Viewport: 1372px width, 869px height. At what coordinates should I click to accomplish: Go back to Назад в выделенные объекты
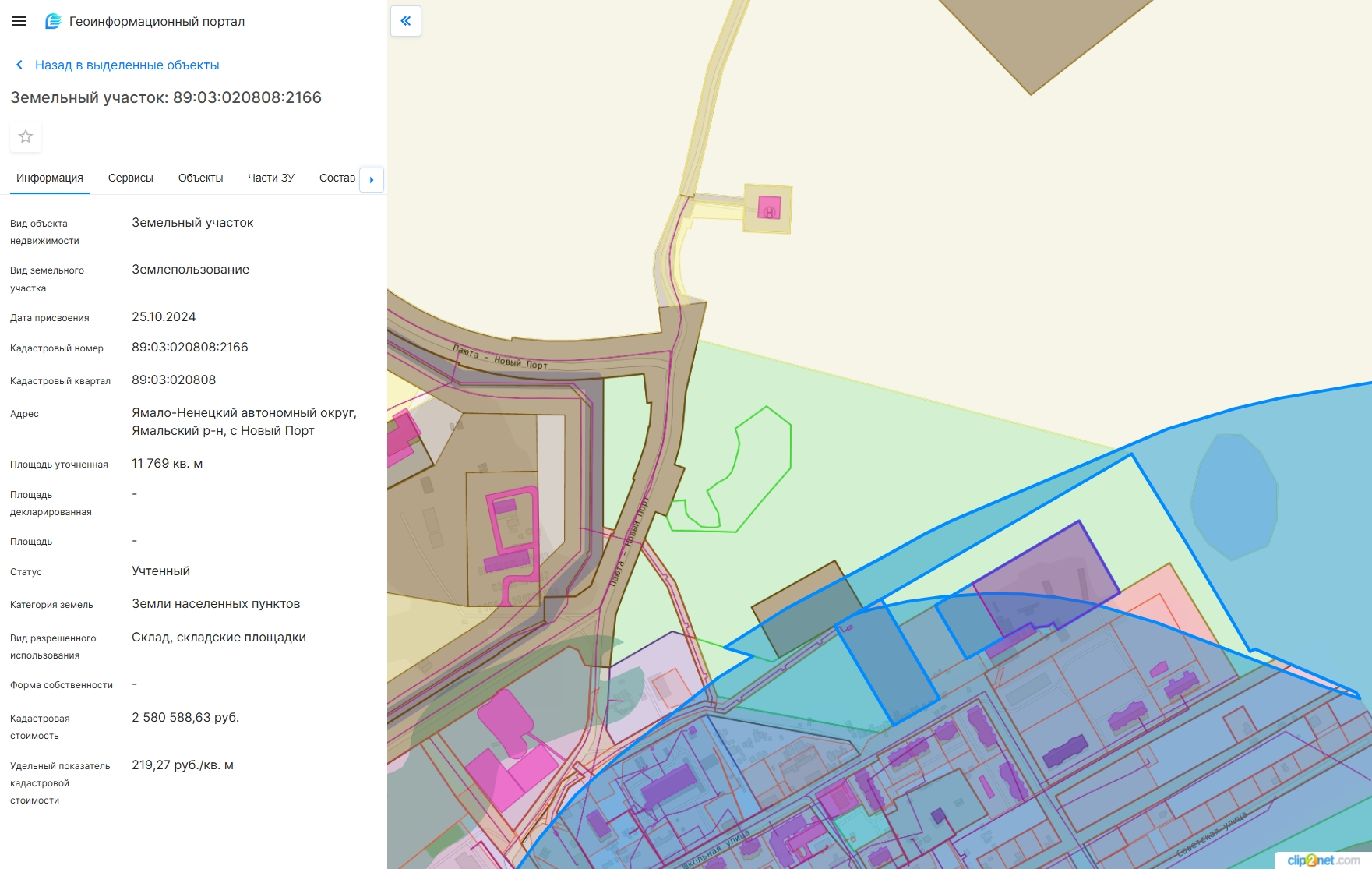(127, 65)
